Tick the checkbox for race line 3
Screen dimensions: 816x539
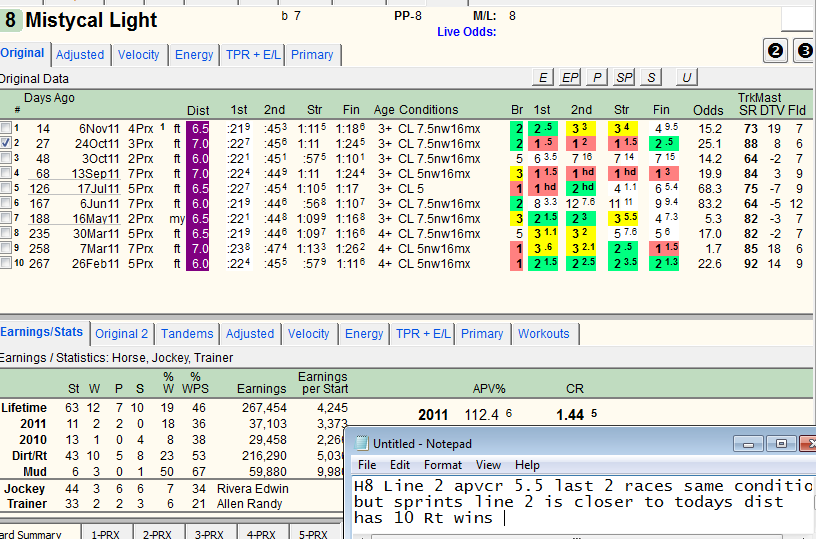[5, 158]
